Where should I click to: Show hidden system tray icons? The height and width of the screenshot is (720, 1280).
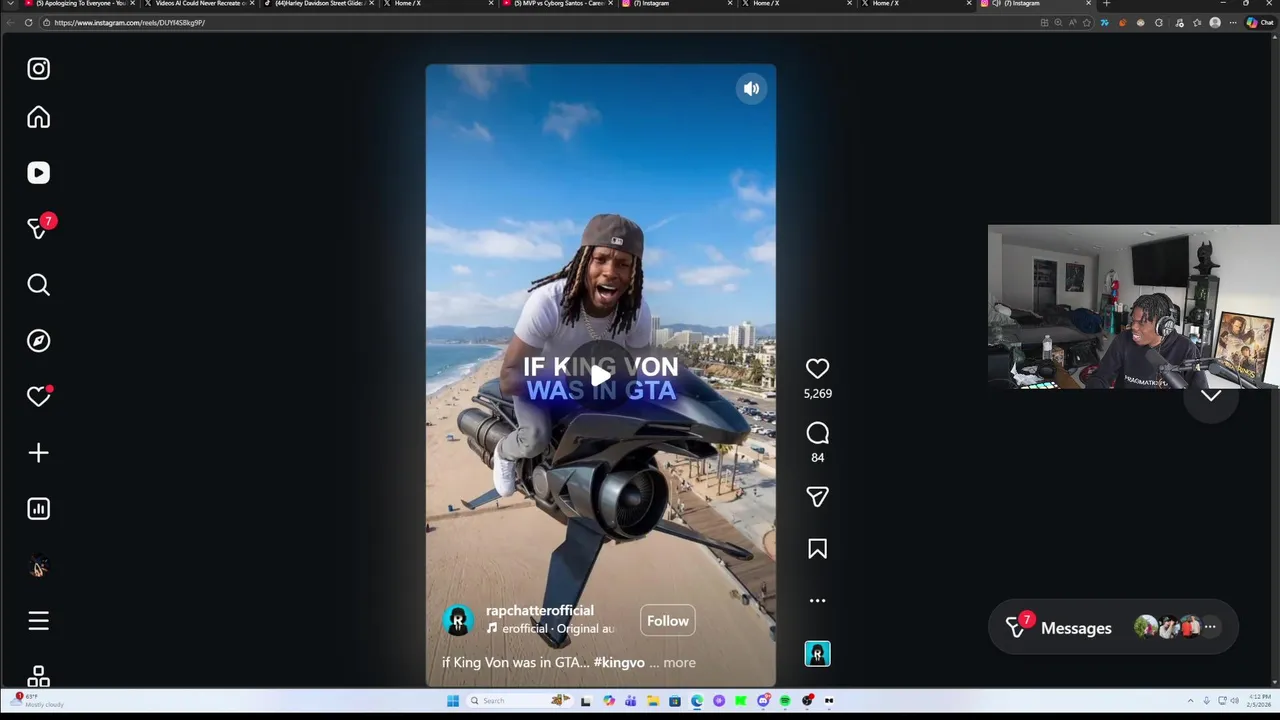click(x=1190, y=701)
